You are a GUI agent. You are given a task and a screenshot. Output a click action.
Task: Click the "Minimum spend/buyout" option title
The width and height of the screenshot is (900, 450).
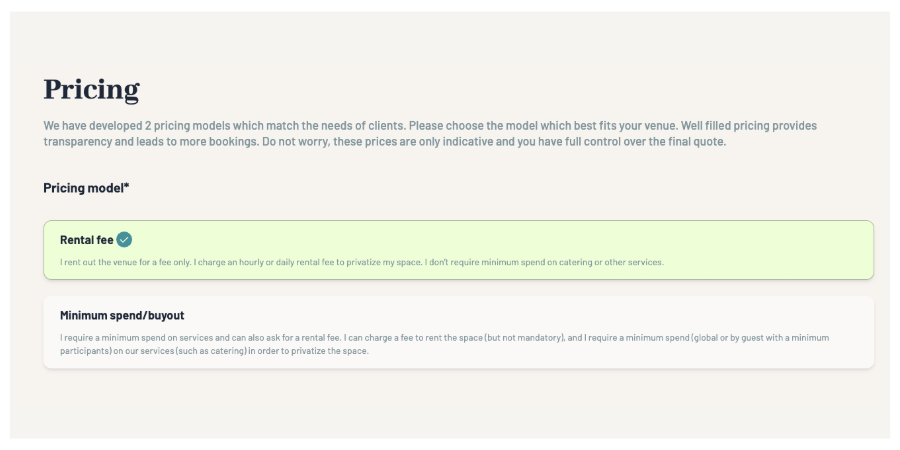122,315
